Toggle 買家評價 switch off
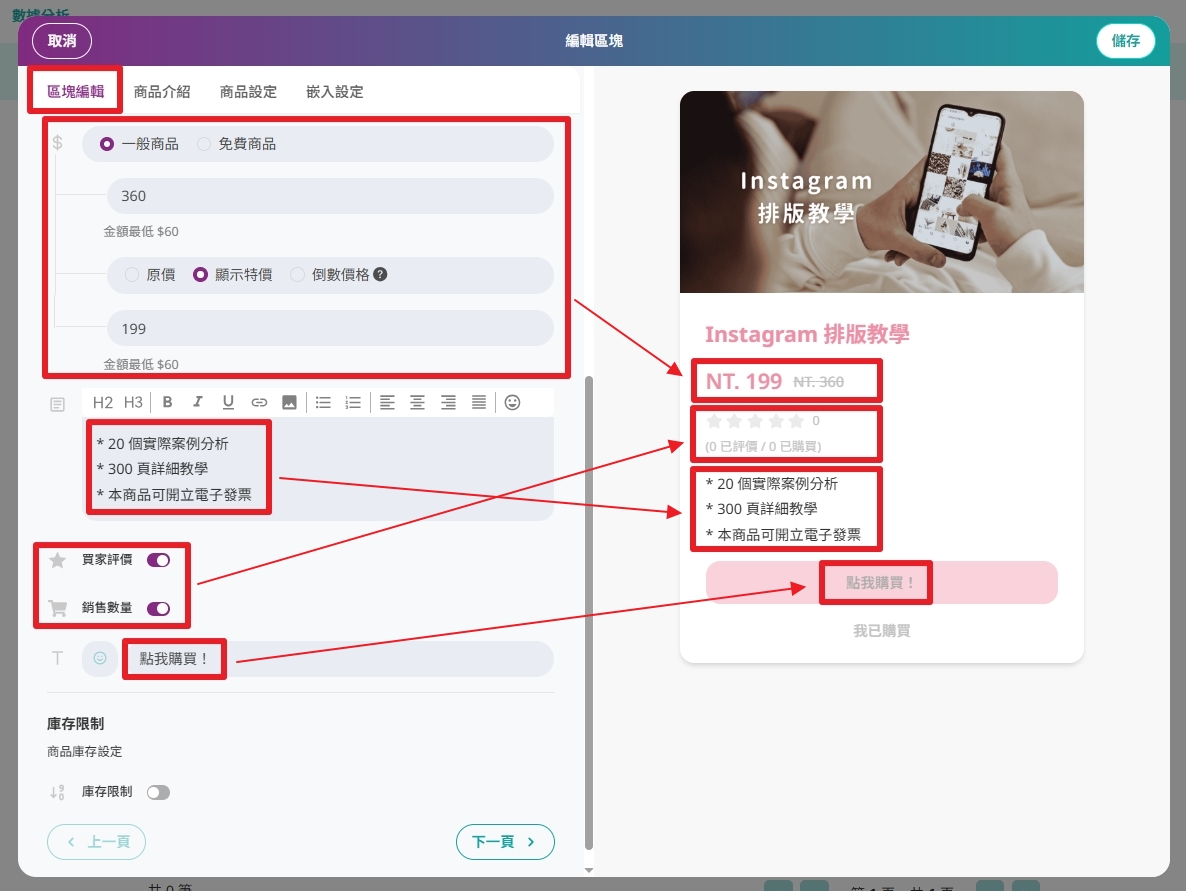Image resolution: width=1186 pixels, height=891 pixels. [158, 560]
